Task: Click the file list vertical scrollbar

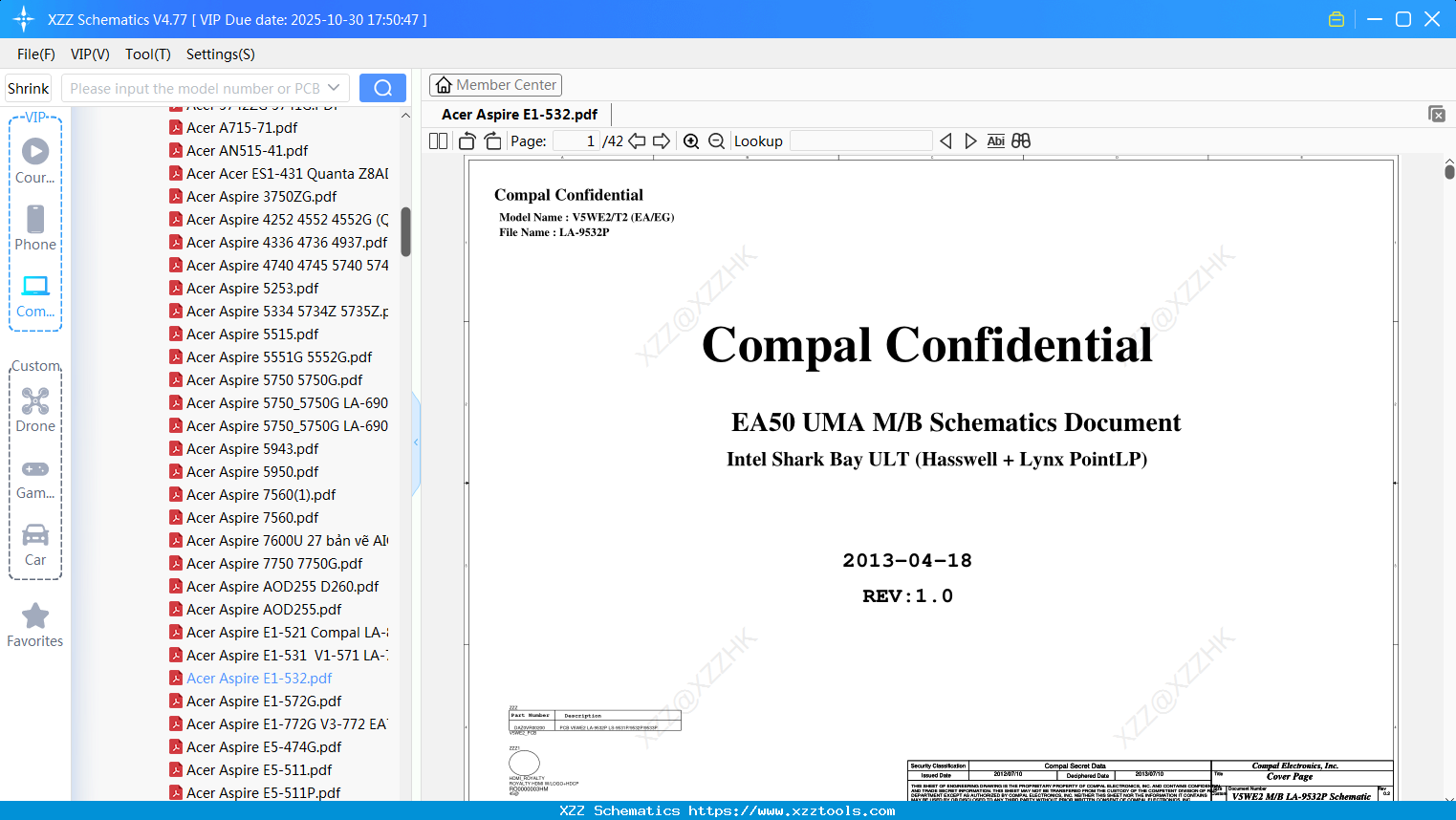Action: click(405, 232)
